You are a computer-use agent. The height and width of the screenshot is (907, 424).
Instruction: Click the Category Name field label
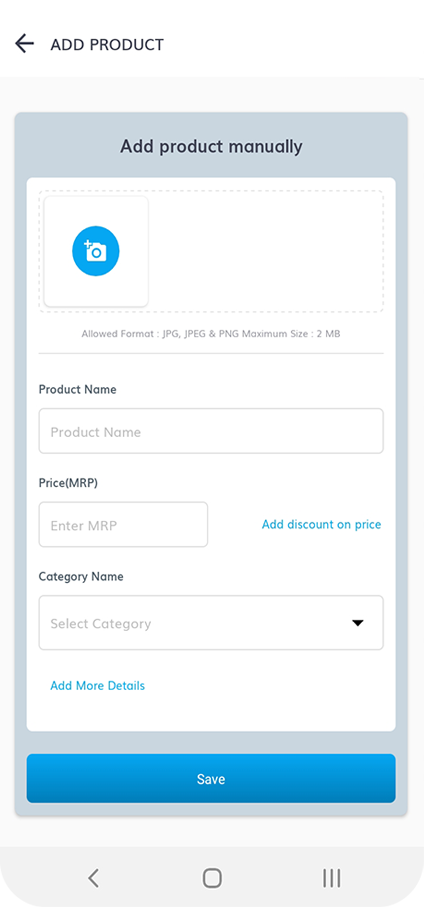[81, 577]
